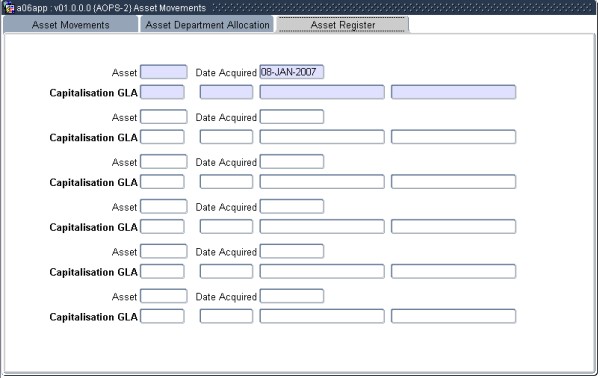Image resolution: width=600 pixels, height=378 pixels.
Task: Click Date Acquired field in the sixth record
Action: pyautogui.click(x=292, y=296)
